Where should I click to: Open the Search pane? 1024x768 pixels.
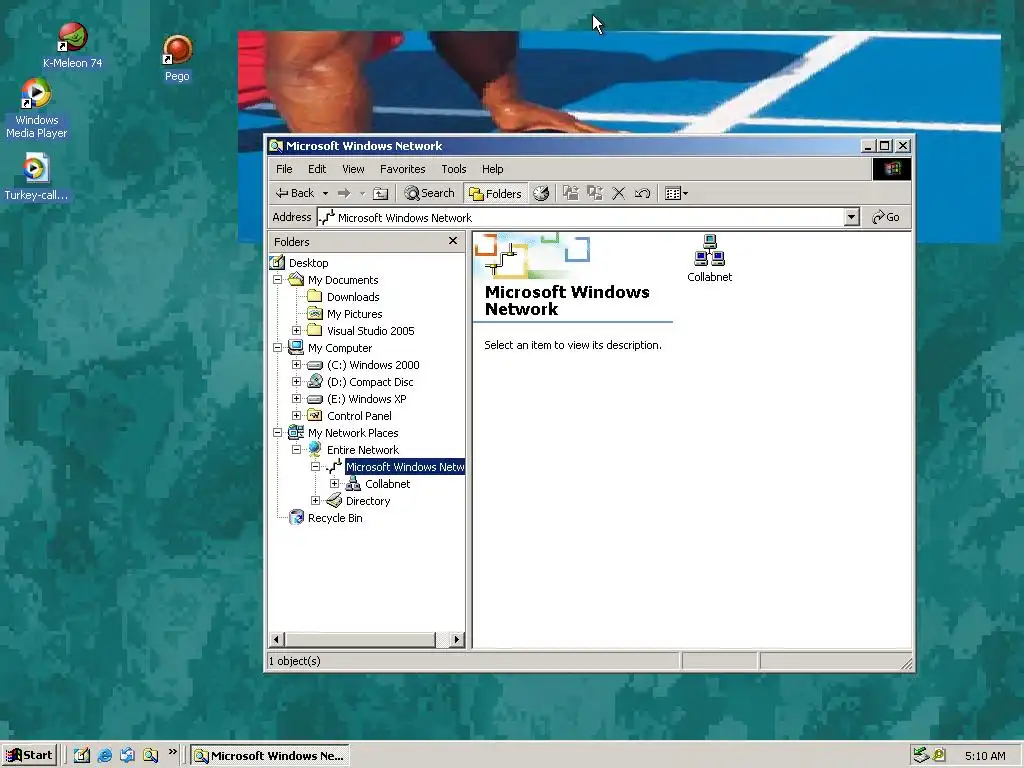pos(429,193)
